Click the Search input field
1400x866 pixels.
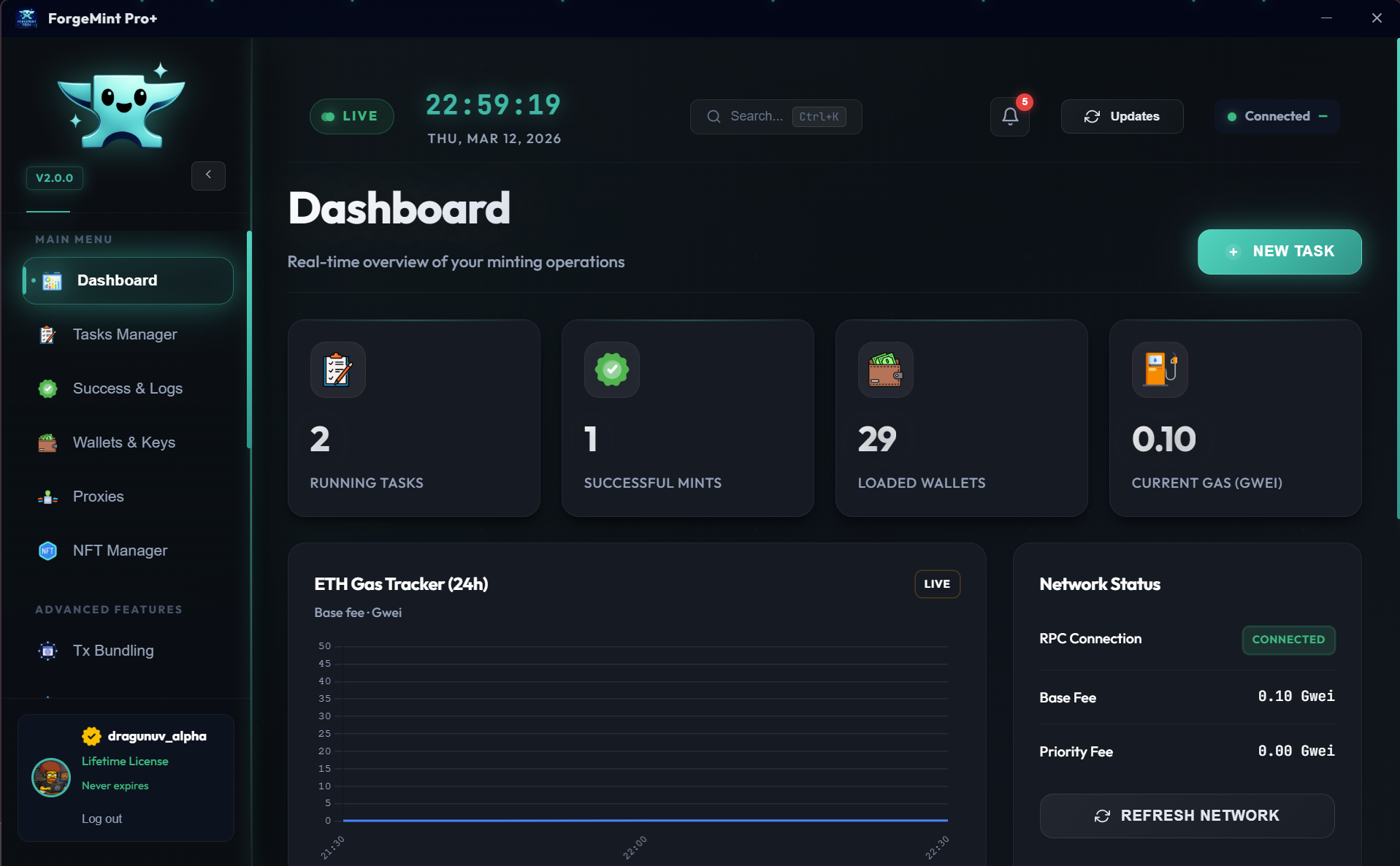pos(756,117)
